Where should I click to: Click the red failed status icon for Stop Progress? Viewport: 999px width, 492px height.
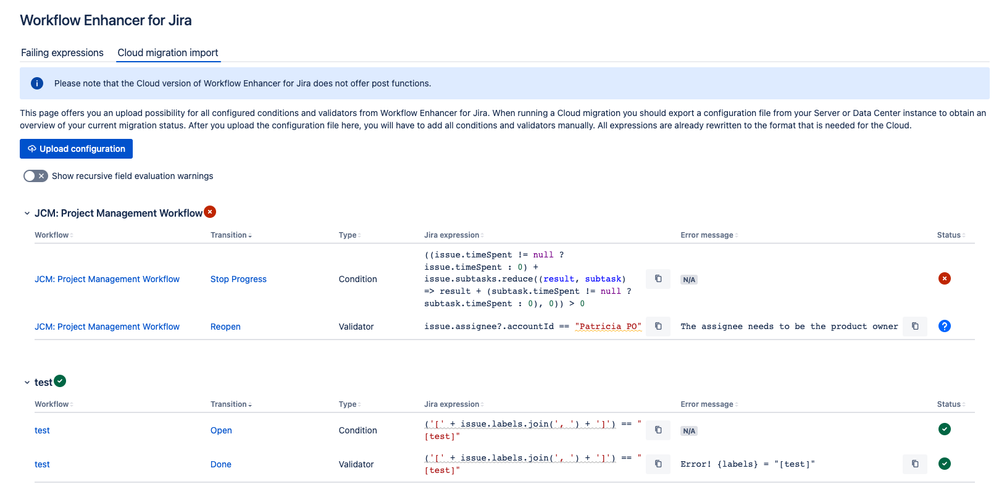click(x=944, y=279)
